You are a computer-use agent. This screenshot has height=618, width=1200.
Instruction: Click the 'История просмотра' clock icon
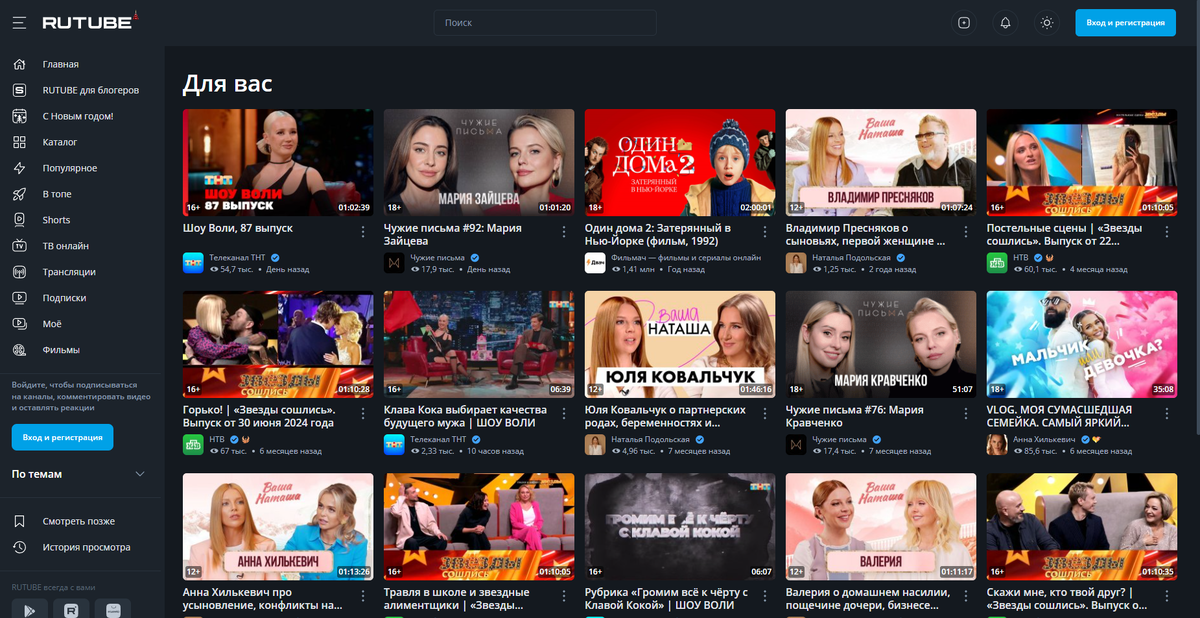pyautogui.click(x=19, y=547)
